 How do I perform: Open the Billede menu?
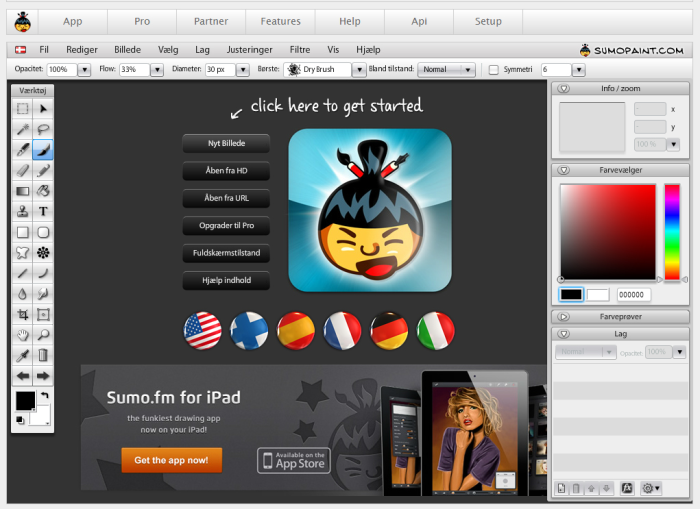click(127, 50)
